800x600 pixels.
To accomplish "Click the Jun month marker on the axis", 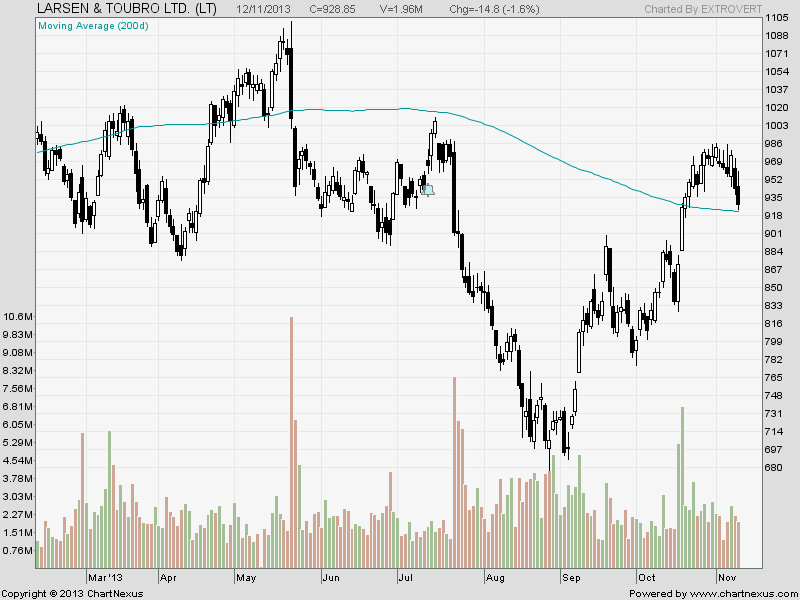I will (x=331, y=577).
